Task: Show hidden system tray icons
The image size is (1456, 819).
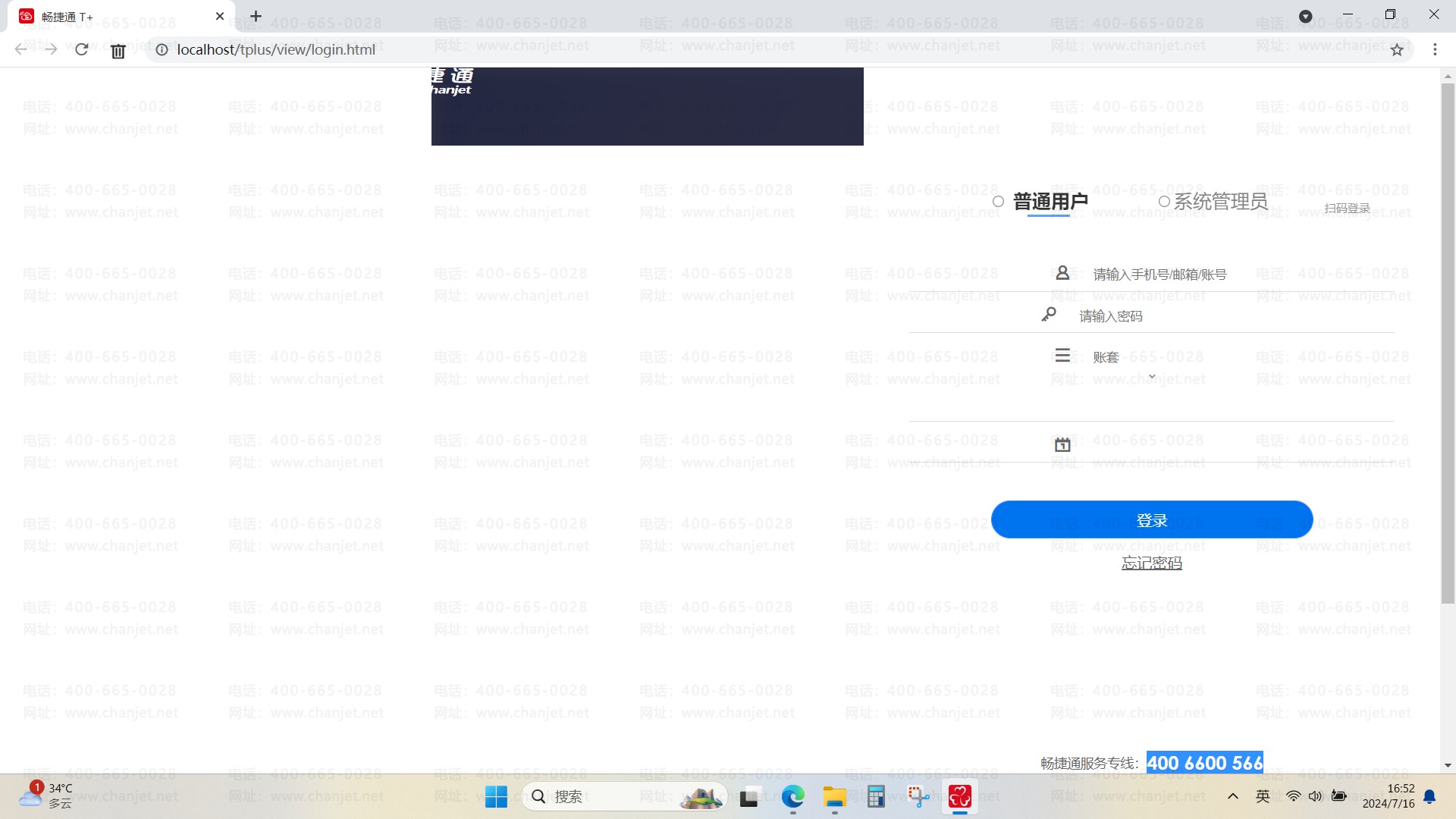Action: (x=1233, y=795)
